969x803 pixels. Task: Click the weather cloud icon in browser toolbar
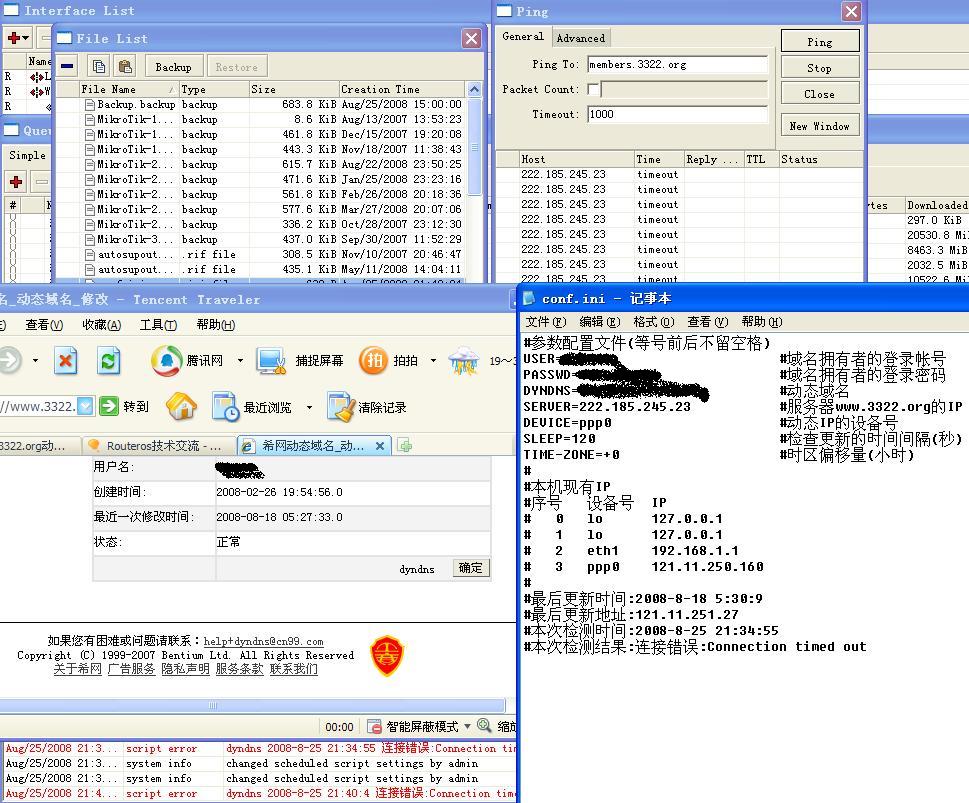[x=464, y=360]
